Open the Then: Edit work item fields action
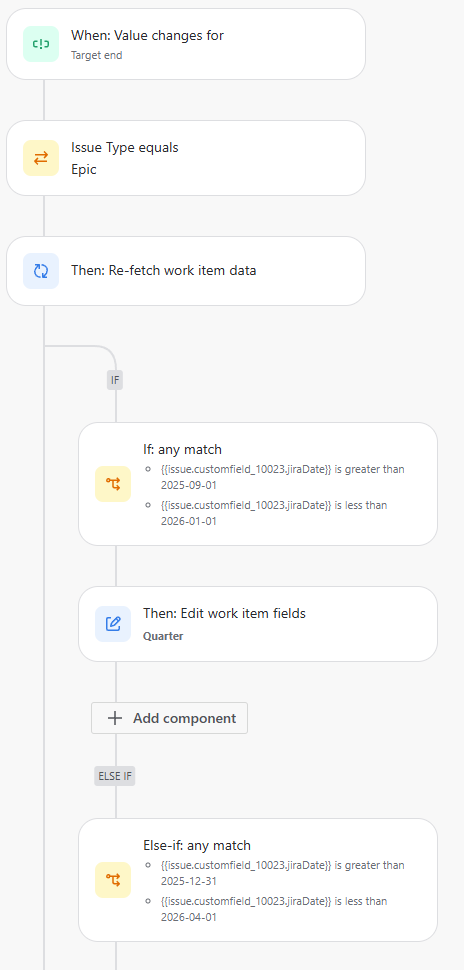The height and width of the screenshot is (970, 464). (258, 624)
